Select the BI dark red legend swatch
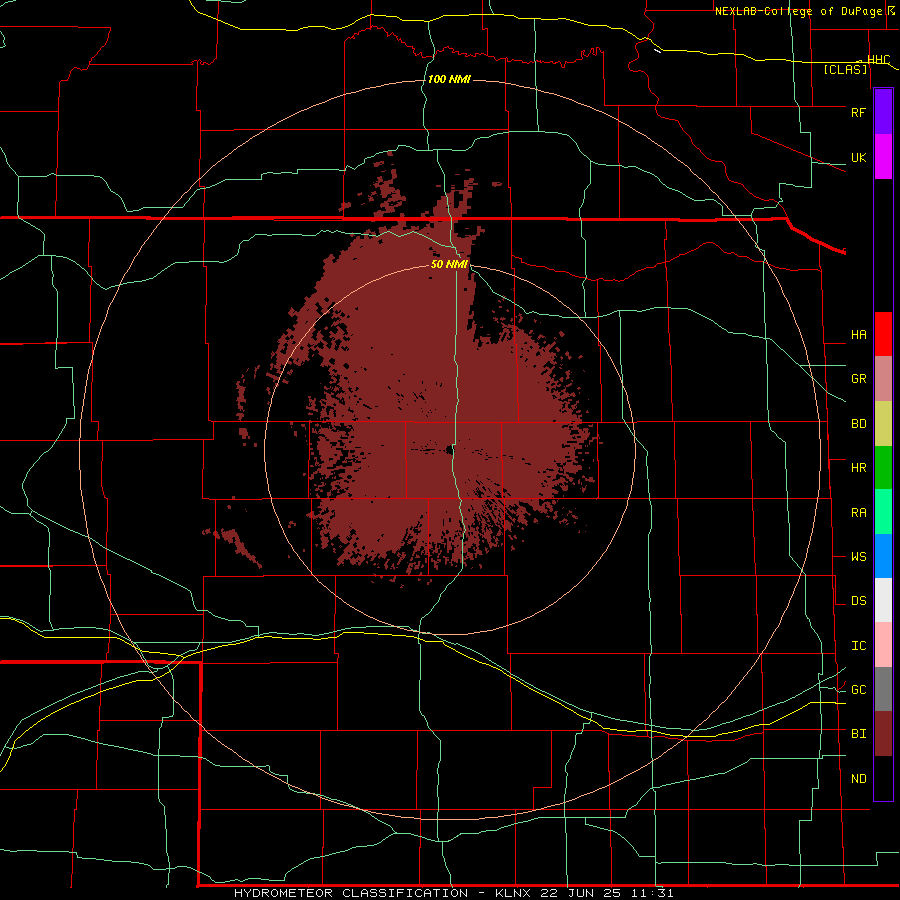This screenshot has height=900, width=900. click(883, 733)
